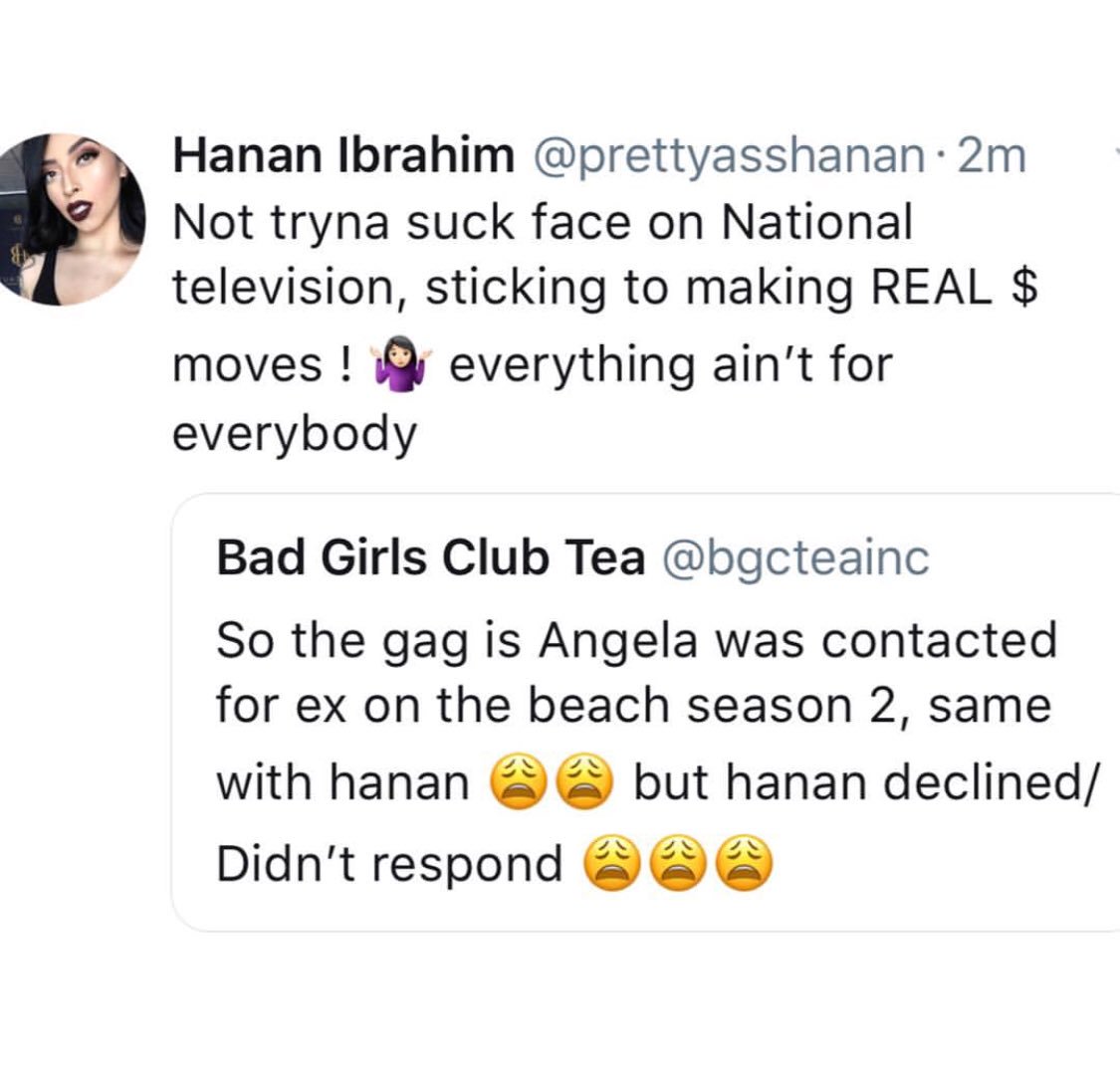Open the Bad Girls Club Tea display name
1120x1077 pixels.
(431, 557)
